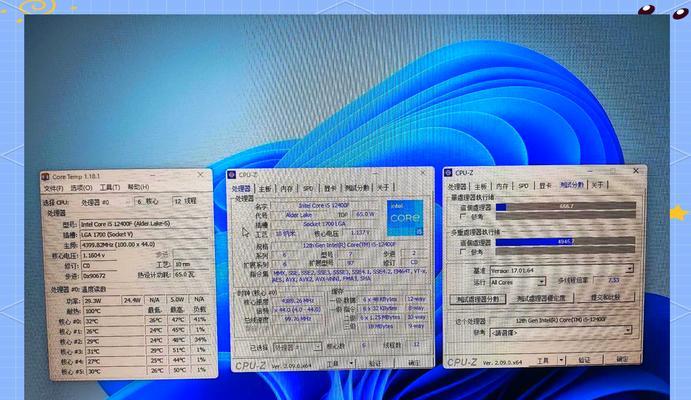Click 1.1604 v voltage value in Core Temp
691x400 pixels.
pyautogui.click(x=99, y=256)
